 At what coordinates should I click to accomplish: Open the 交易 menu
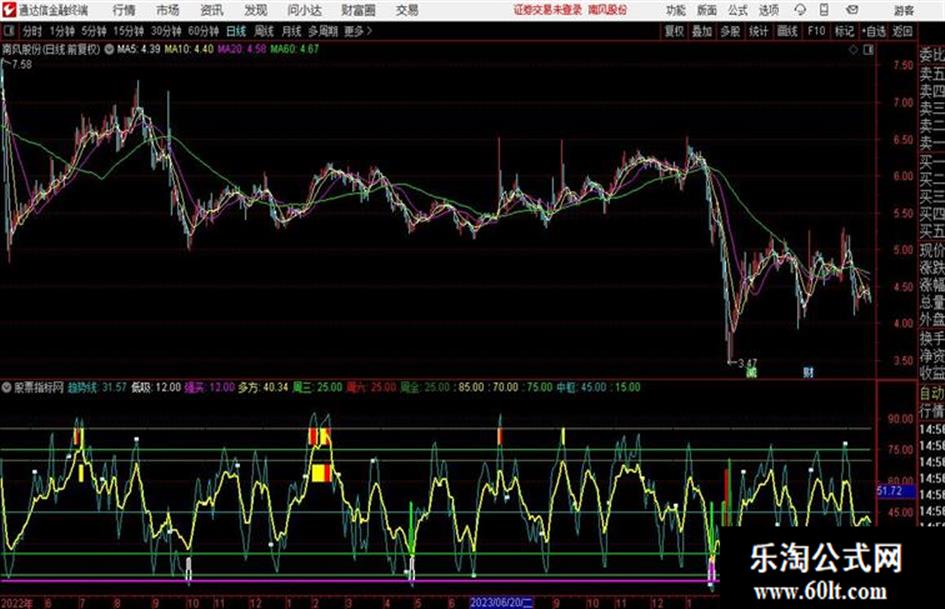tap(407, 10)
